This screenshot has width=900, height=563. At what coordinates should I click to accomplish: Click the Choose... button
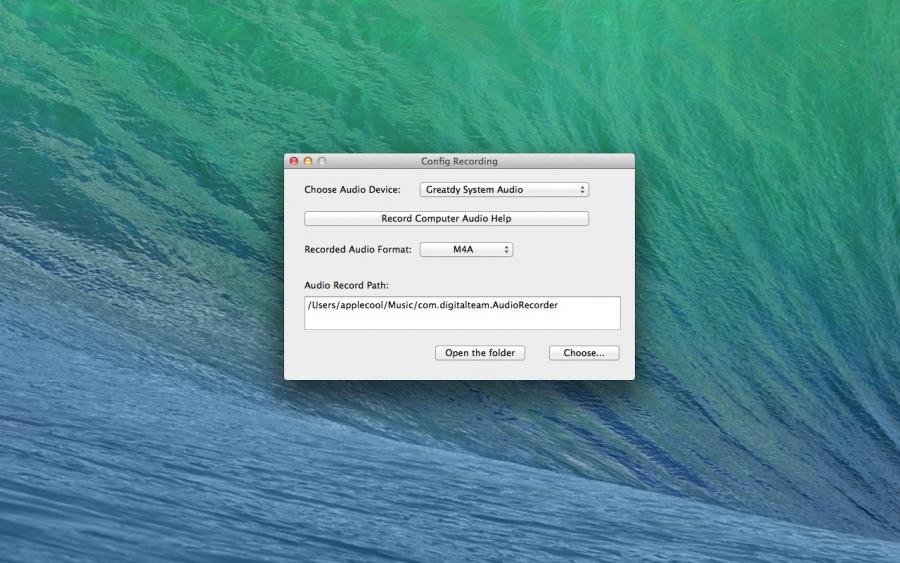point(584,353)
